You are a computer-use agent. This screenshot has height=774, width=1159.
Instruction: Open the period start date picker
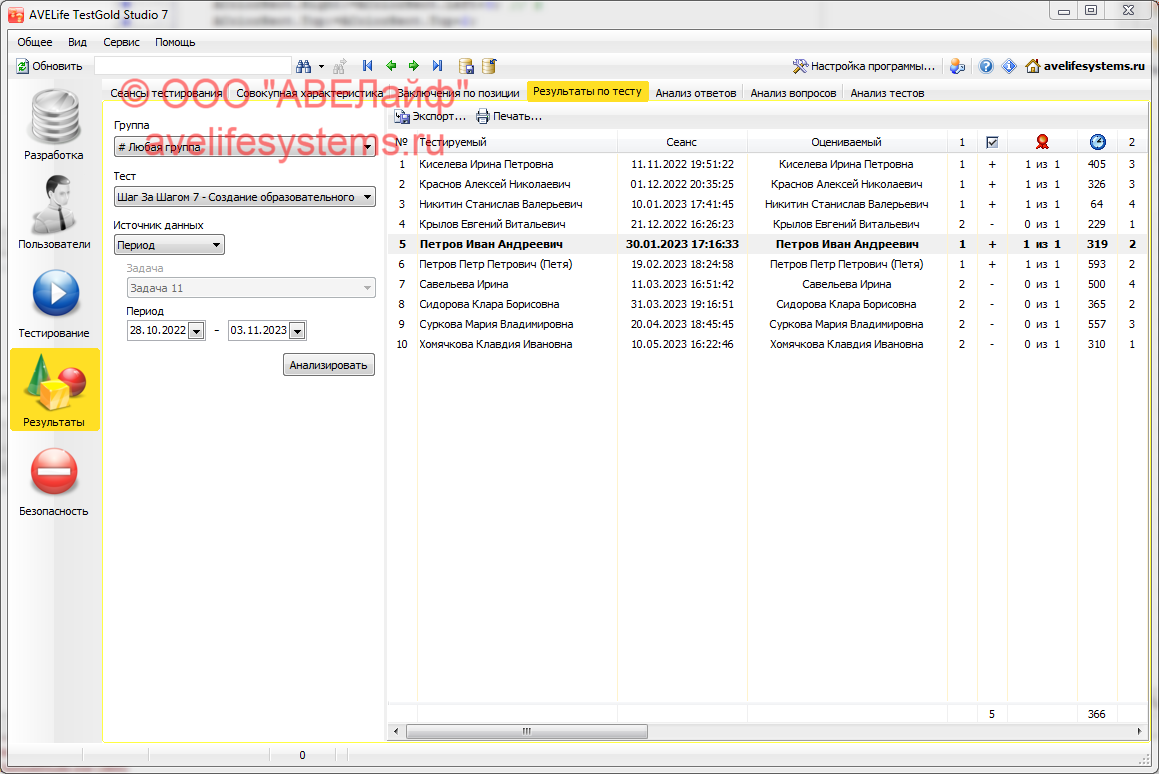point(195,331)
